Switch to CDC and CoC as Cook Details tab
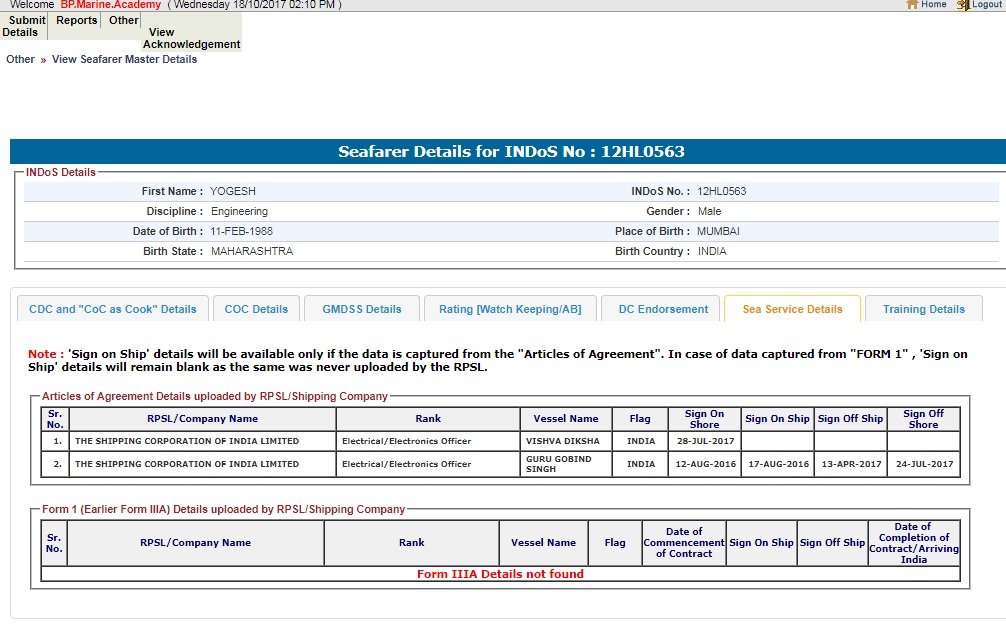This screenshot has height=631, width=1006. pos(113,309)
